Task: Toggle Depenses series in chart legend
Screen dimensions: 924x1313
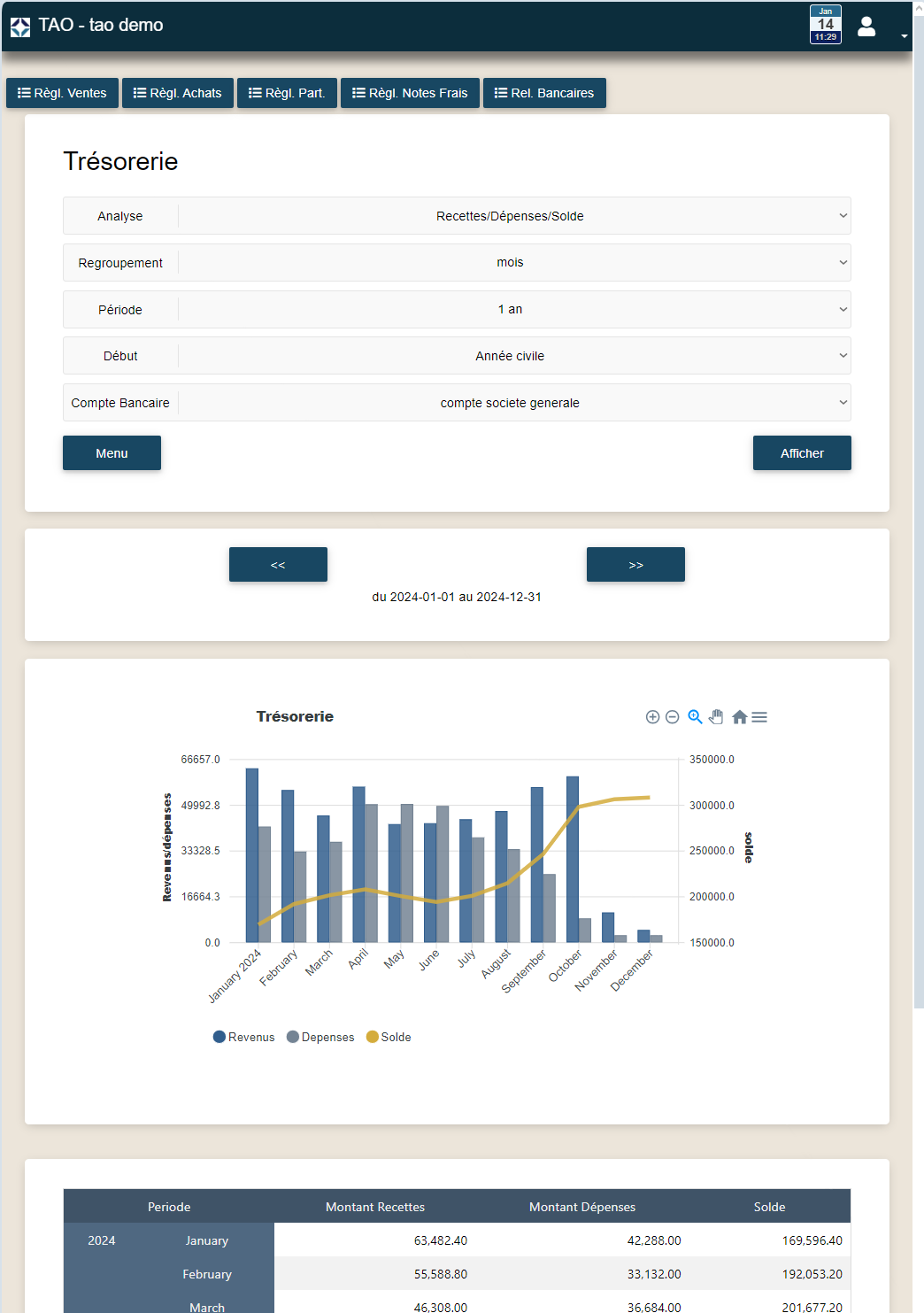Action: pyautogui.click(x=320, y=1037)
